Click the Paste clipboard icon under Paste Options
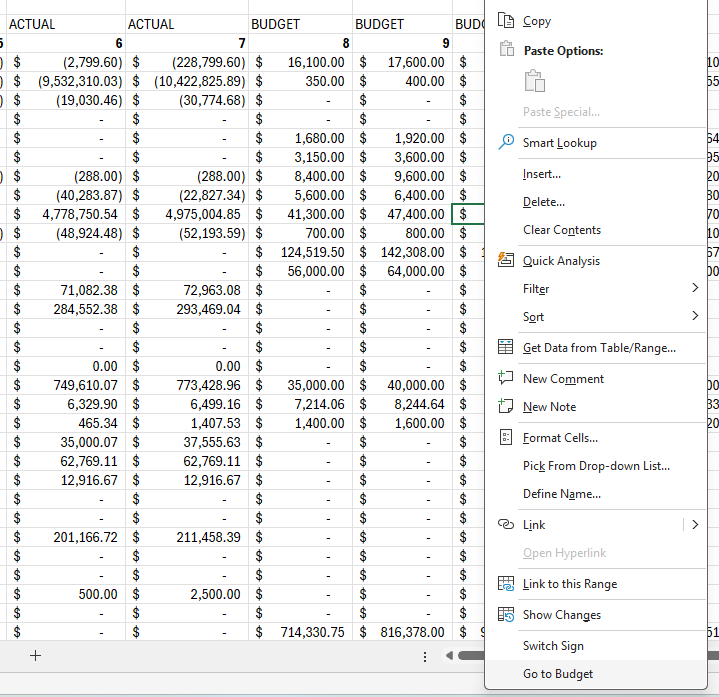This screenshot has height=697, width=719. [x=535, y=81]
